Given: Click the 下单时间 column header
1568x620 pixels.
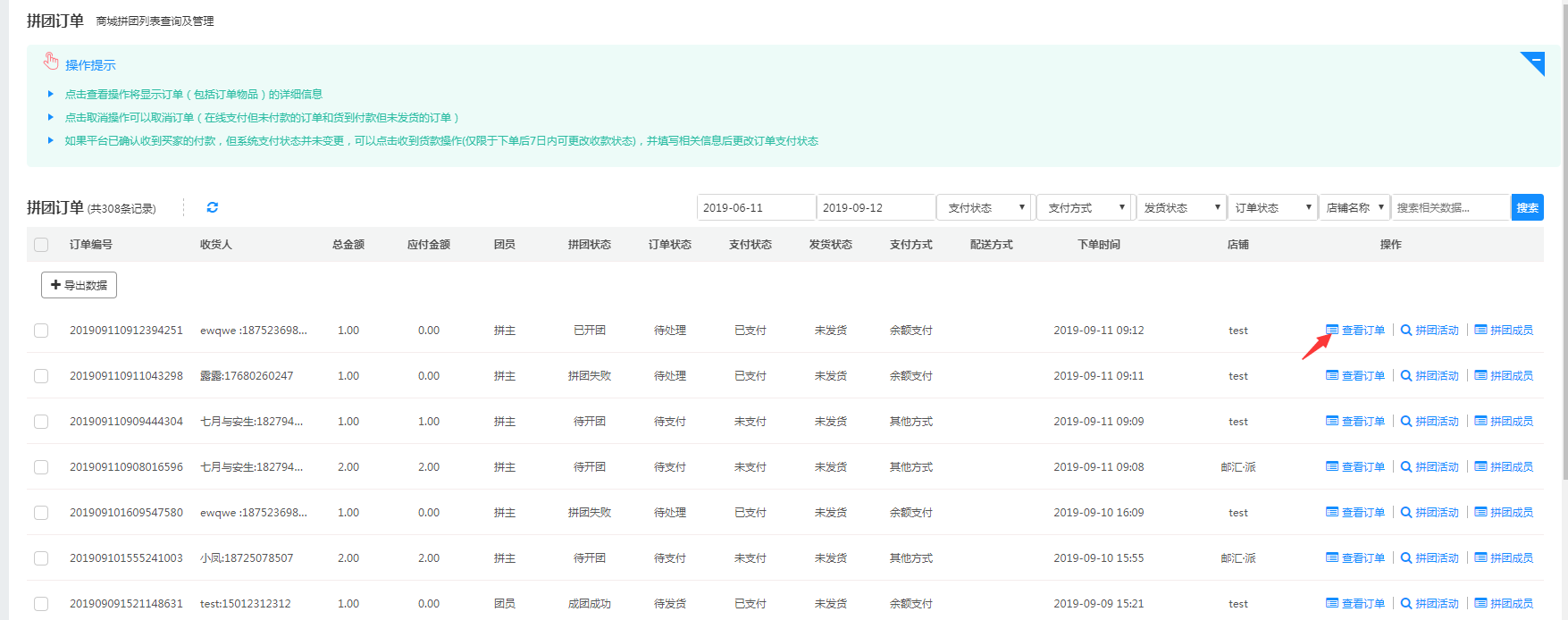Looking at the screenshot, I should (x=1098, y=245).
